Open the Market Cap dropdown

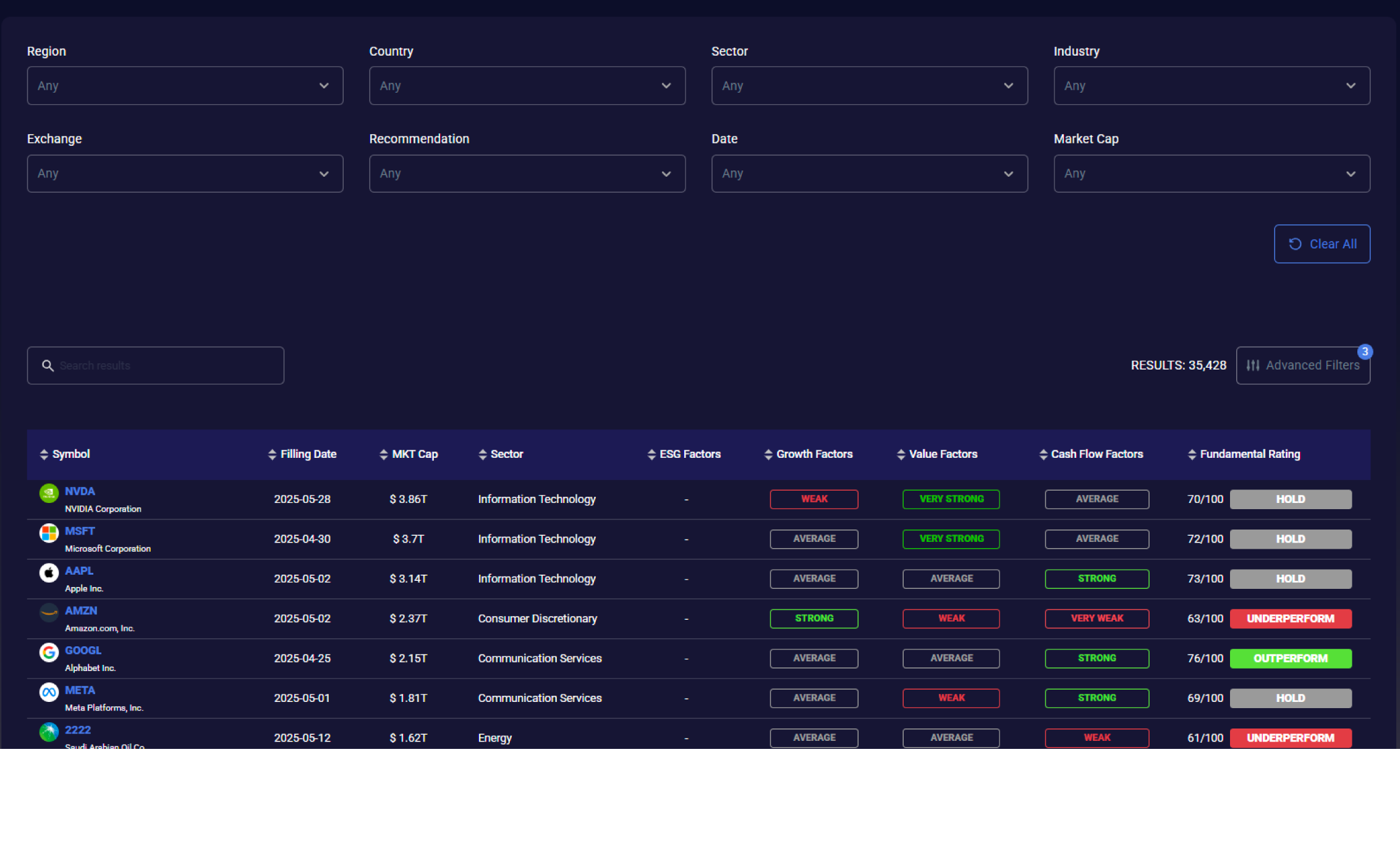click(1211, 174)
